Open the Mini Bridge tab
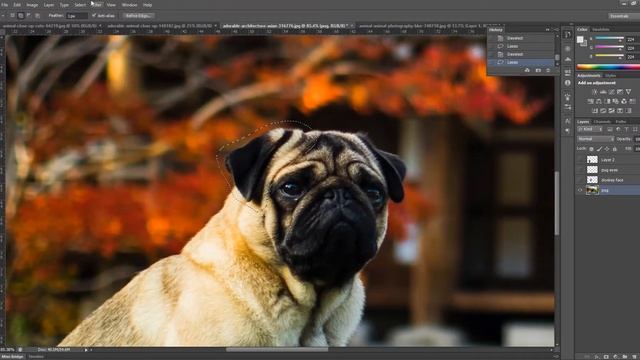 [x=13, y=357]
